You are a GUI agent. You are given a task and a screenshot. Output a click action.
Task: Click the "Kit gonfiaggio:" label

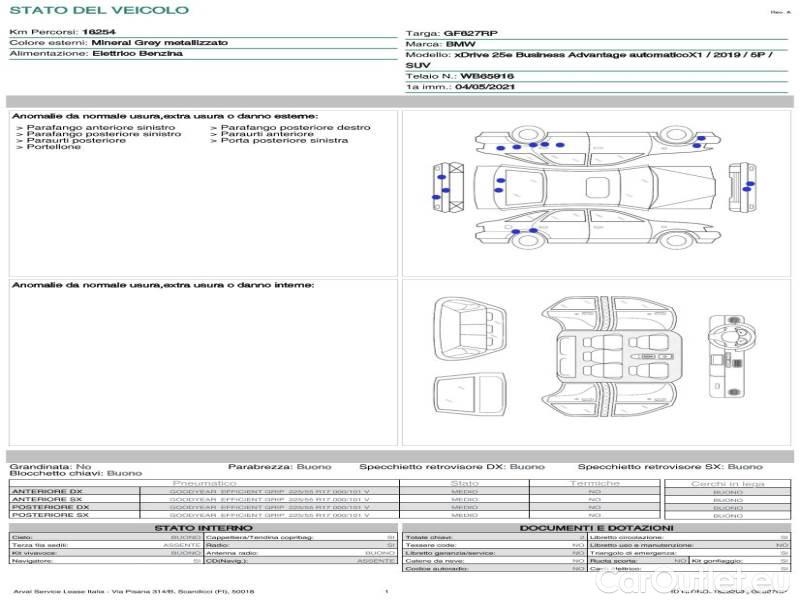(717, 561)
